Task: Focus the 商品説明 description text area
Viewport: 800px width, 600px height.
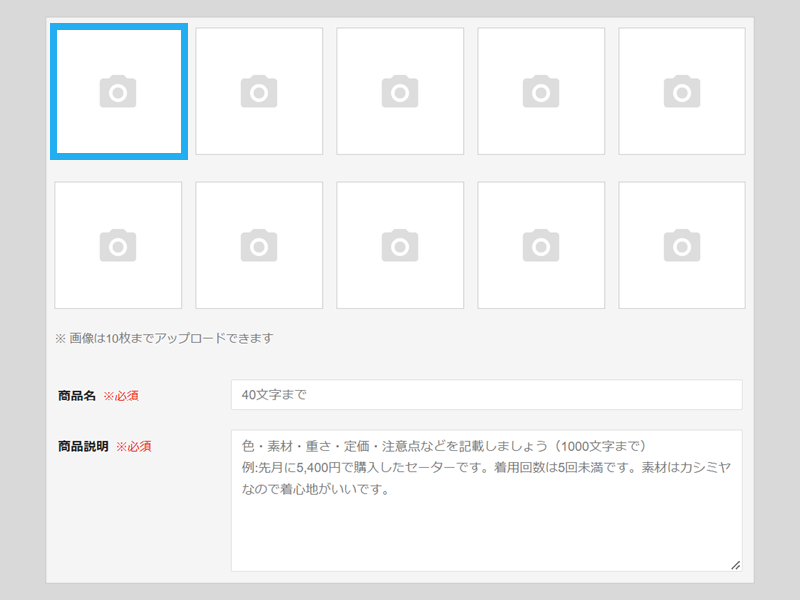Action: coord(487,501)
